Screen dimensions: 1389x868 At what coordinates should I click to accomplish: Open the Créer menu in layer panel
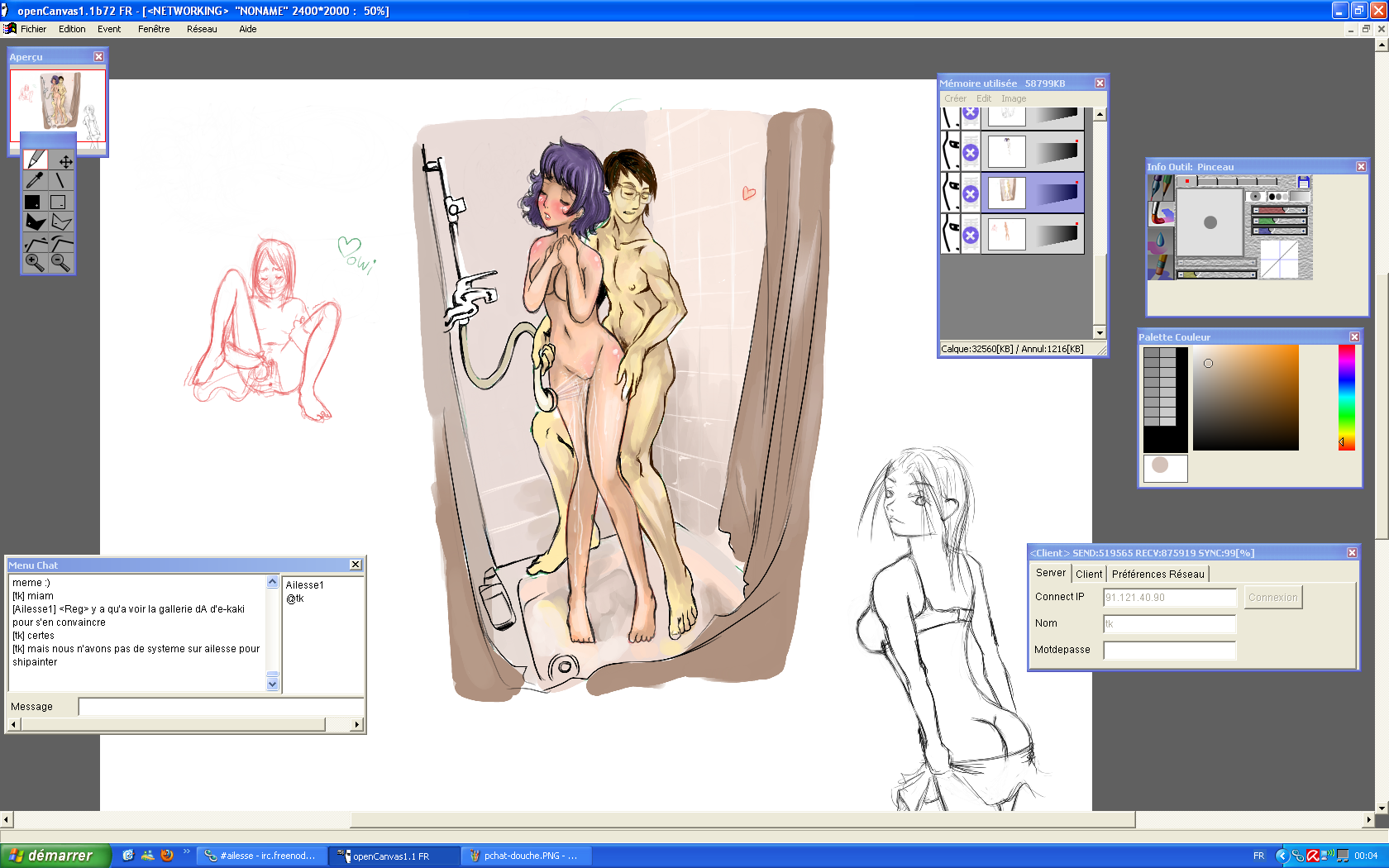[x=955, y=98]
